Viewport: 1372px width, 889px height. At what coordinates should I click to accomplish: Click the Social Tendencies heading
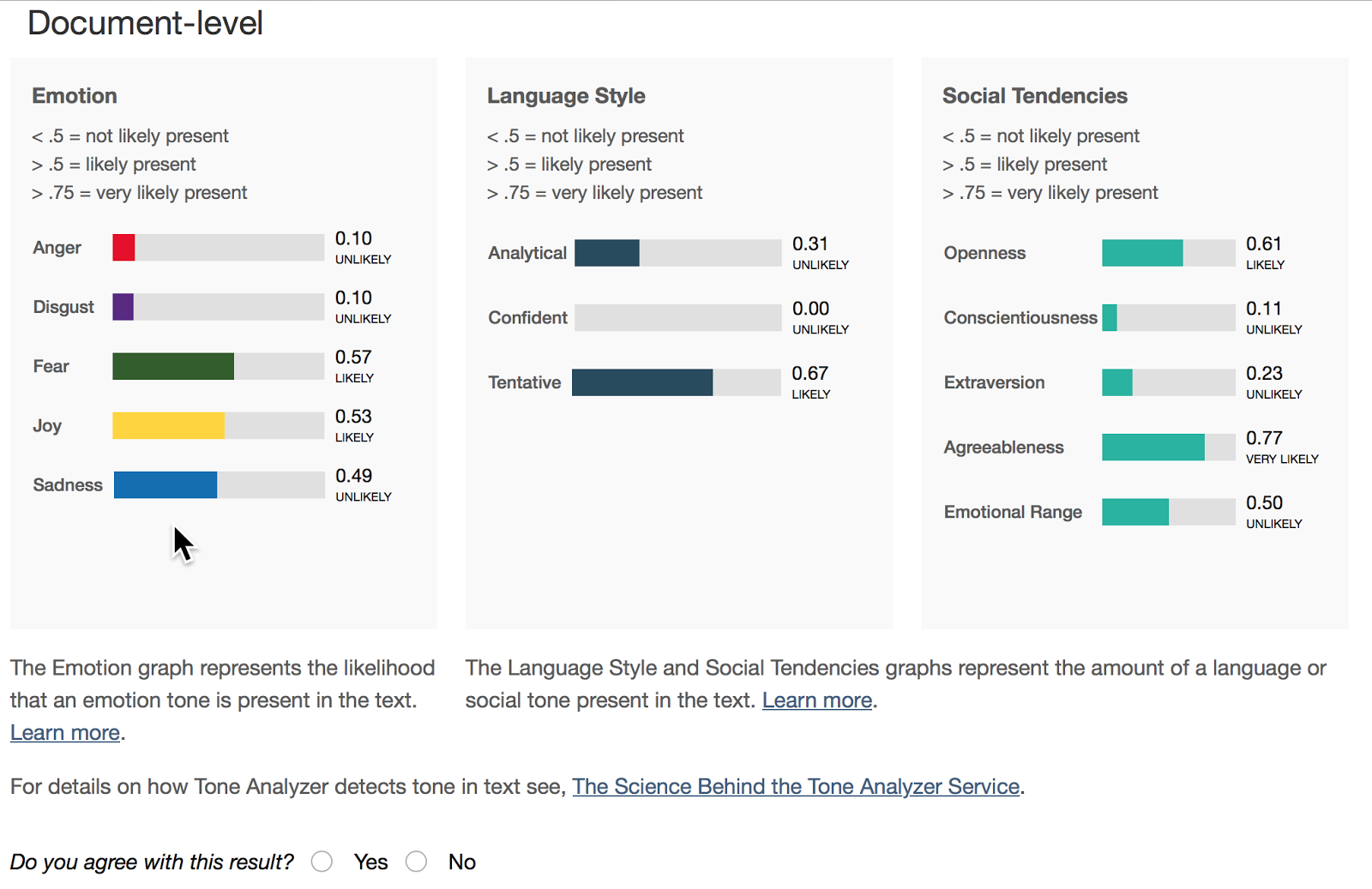pos(1035,96)
